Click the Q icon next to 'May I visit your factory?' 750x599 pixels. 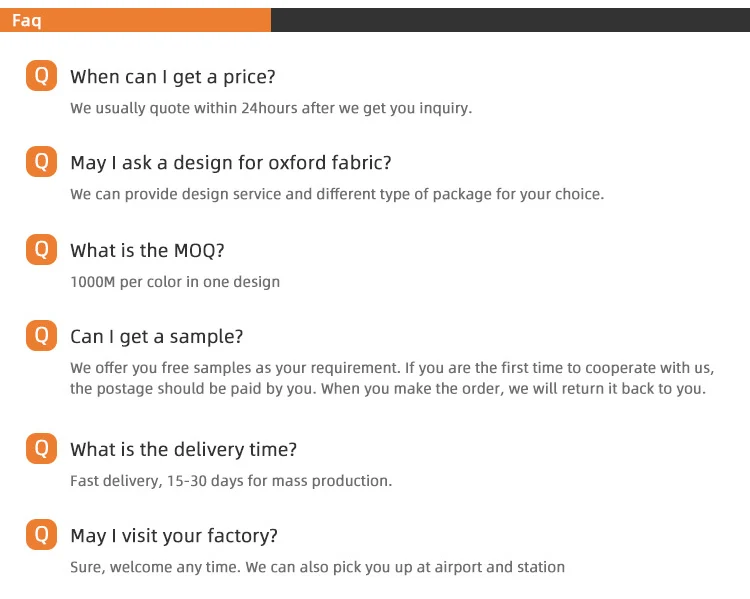click(41, 536)
